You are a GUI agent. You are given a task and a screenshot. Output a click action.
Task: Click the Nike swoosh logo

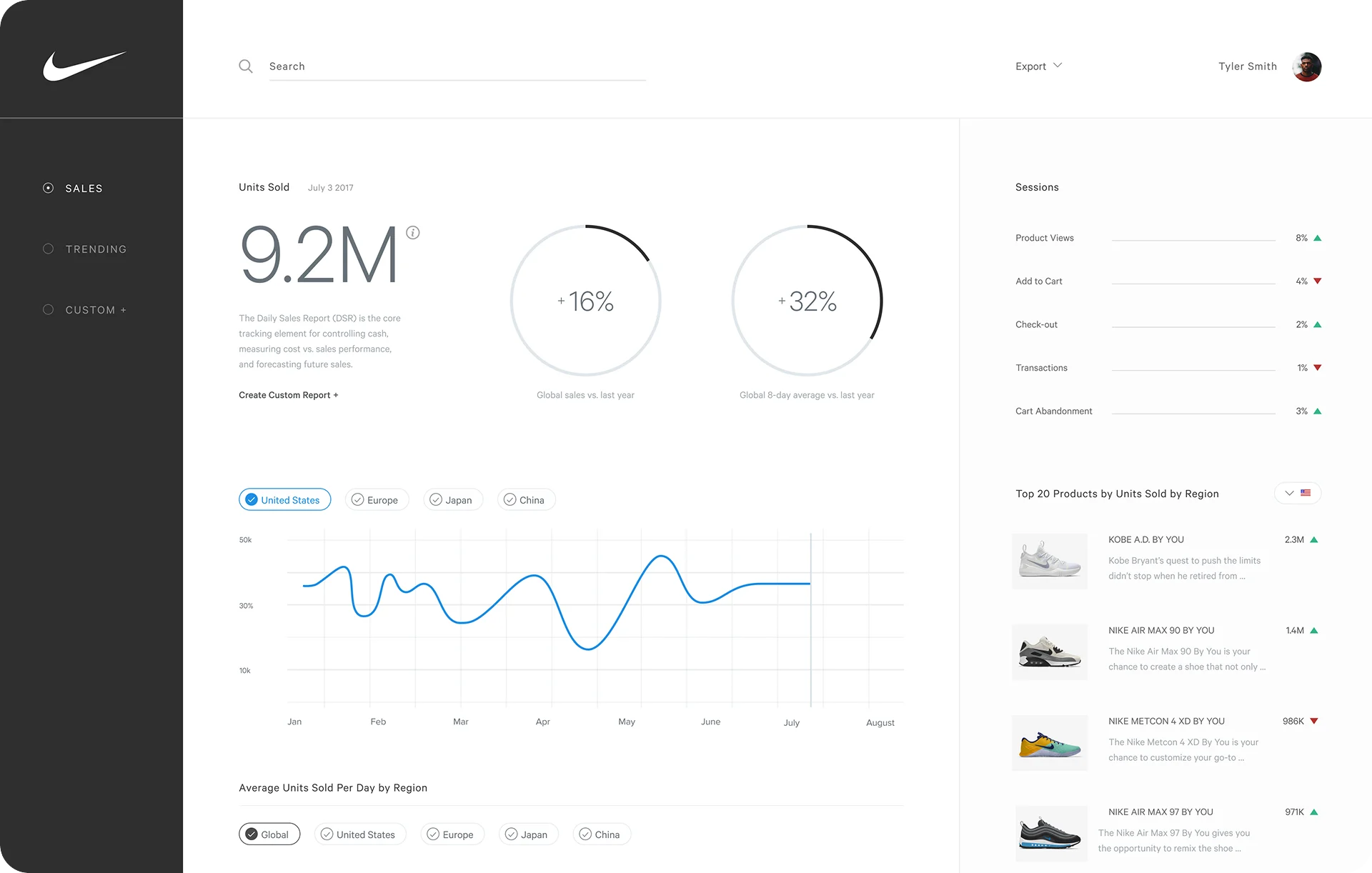coord(84,66)
